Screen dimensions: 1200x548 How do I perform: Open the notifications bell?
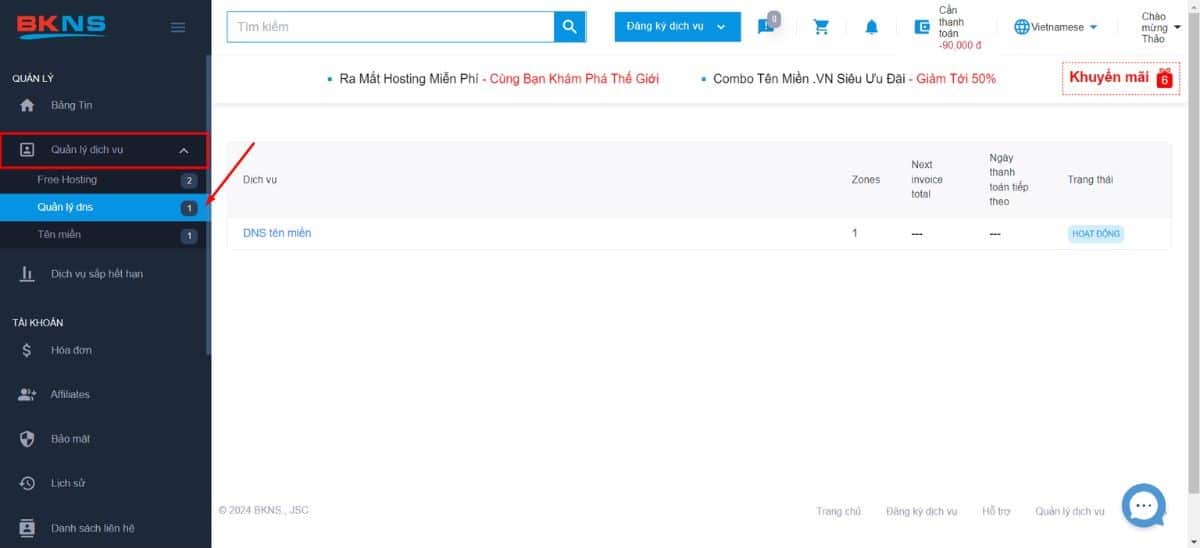[x=871, y=27]
